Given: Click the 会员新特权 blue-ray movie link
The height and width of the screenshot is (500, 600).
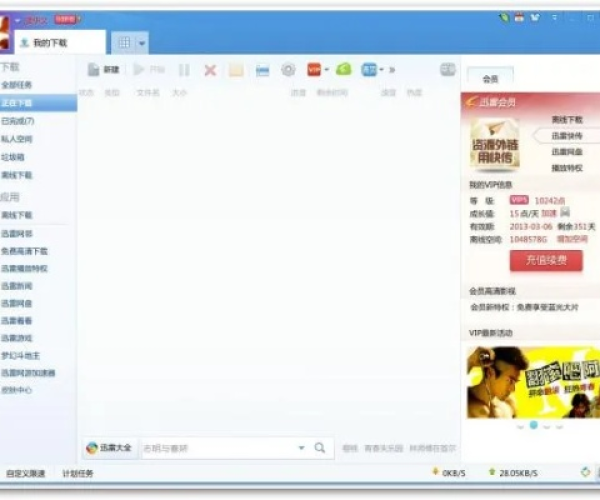Looking at the screenshot, I should (x=524, y=307).
